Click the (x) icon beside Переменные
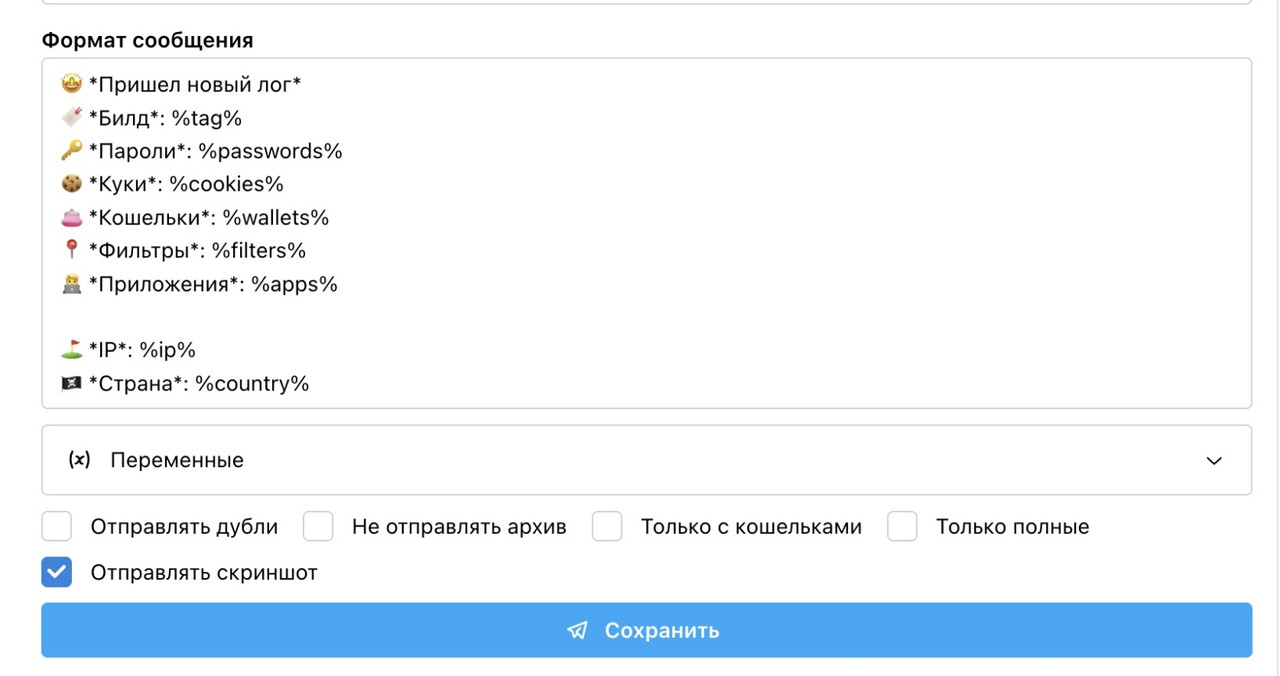This screenshot has width=1280, height=676. point(79,460)
